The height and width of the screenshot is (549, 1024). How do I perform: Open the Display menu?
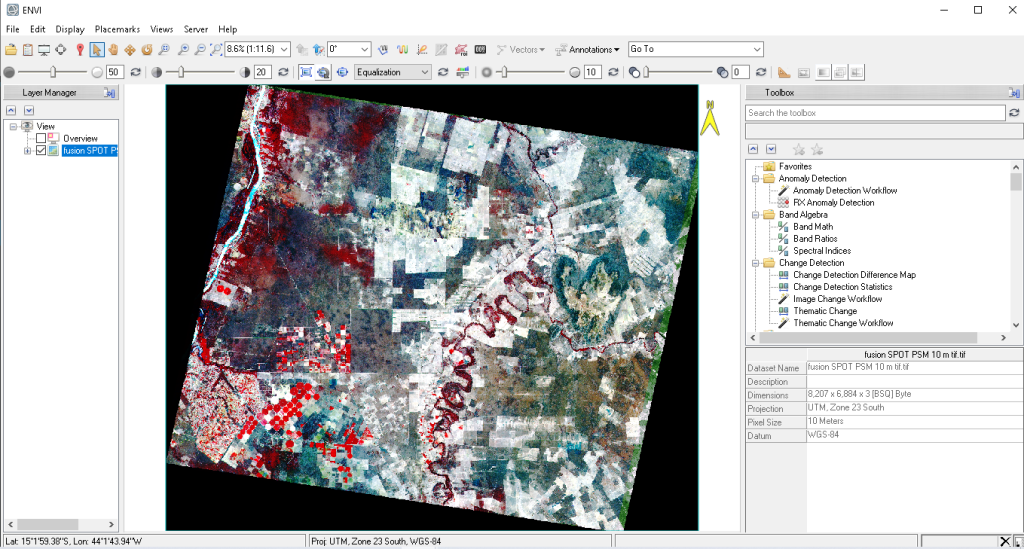[70, 29]
